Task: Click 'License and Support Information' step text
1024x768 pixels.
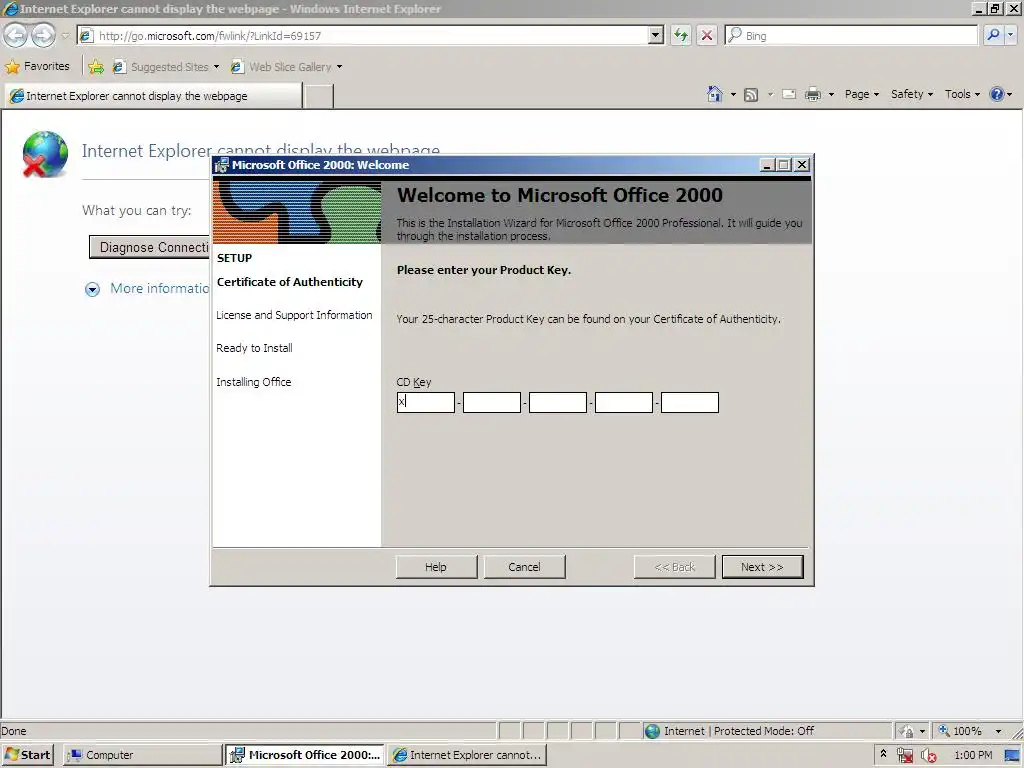Action: pyautogui.click(x=294, y=315)
